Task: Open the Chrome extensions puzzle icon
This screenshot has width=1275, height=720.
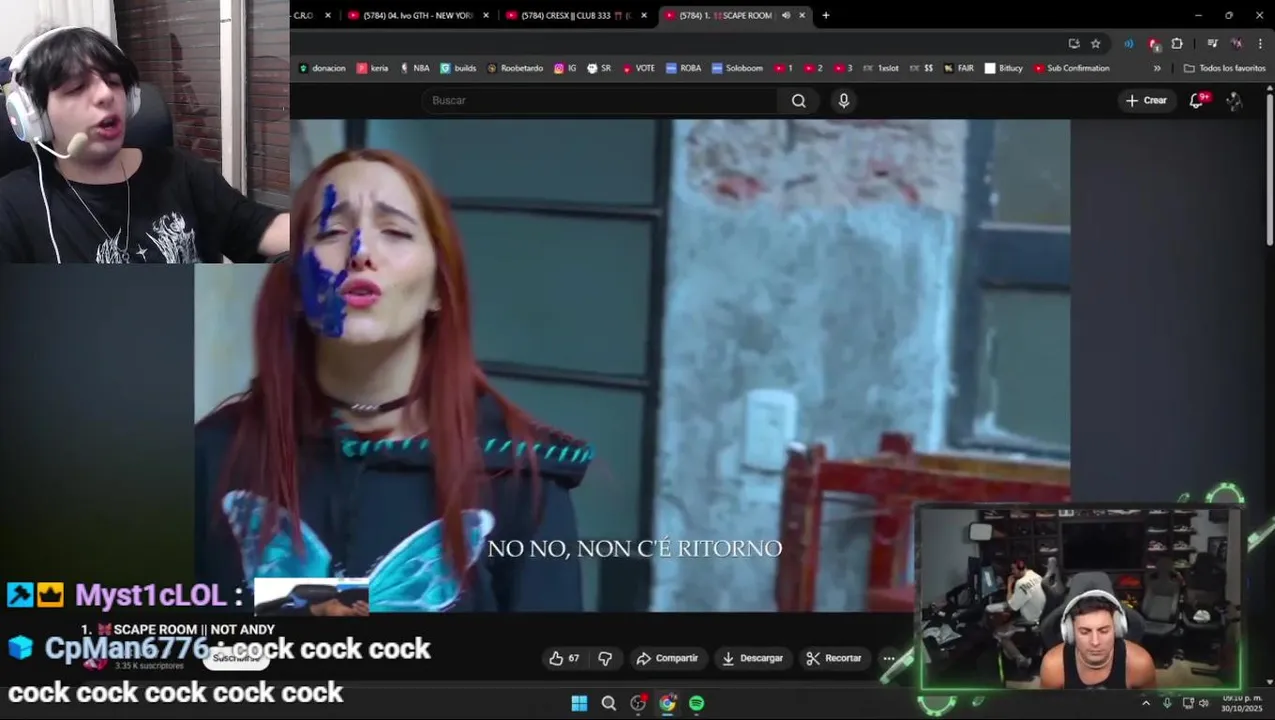Action: [1177, 44]
